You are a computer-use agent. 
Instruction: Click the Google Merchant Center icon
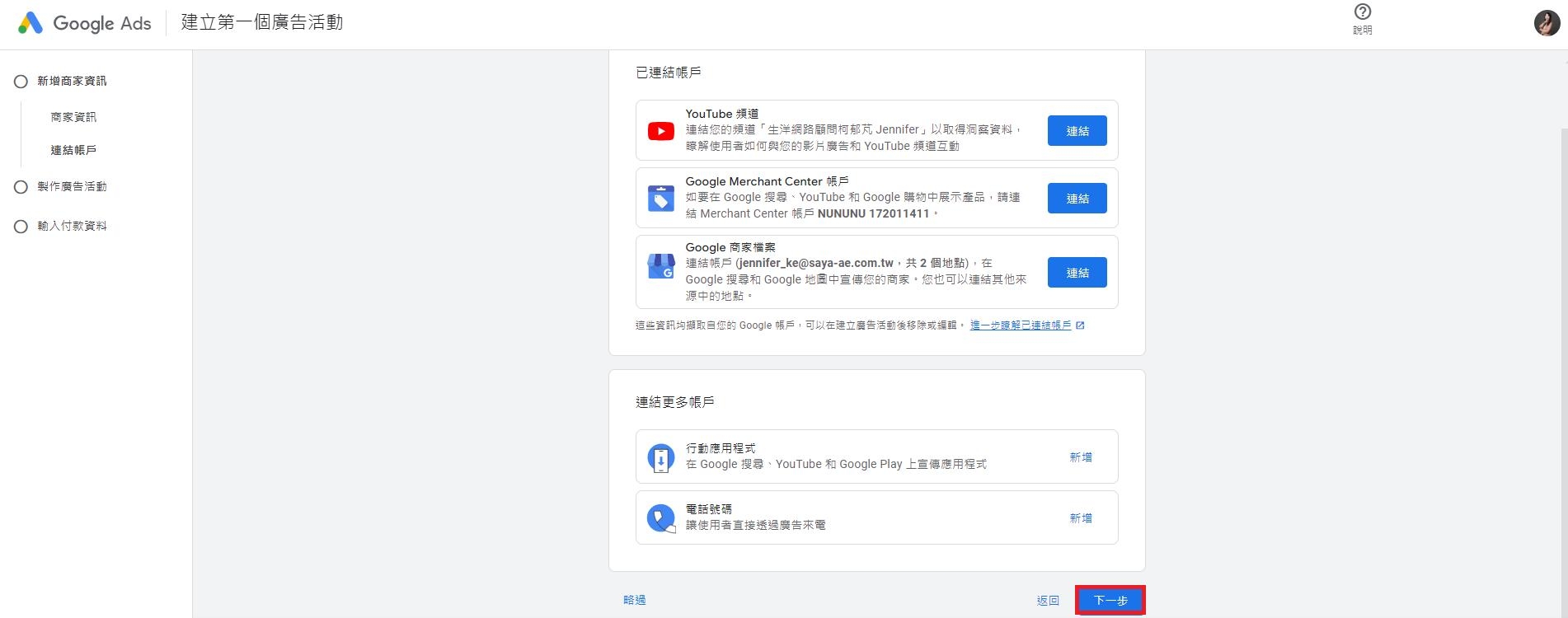coord(660,199)
